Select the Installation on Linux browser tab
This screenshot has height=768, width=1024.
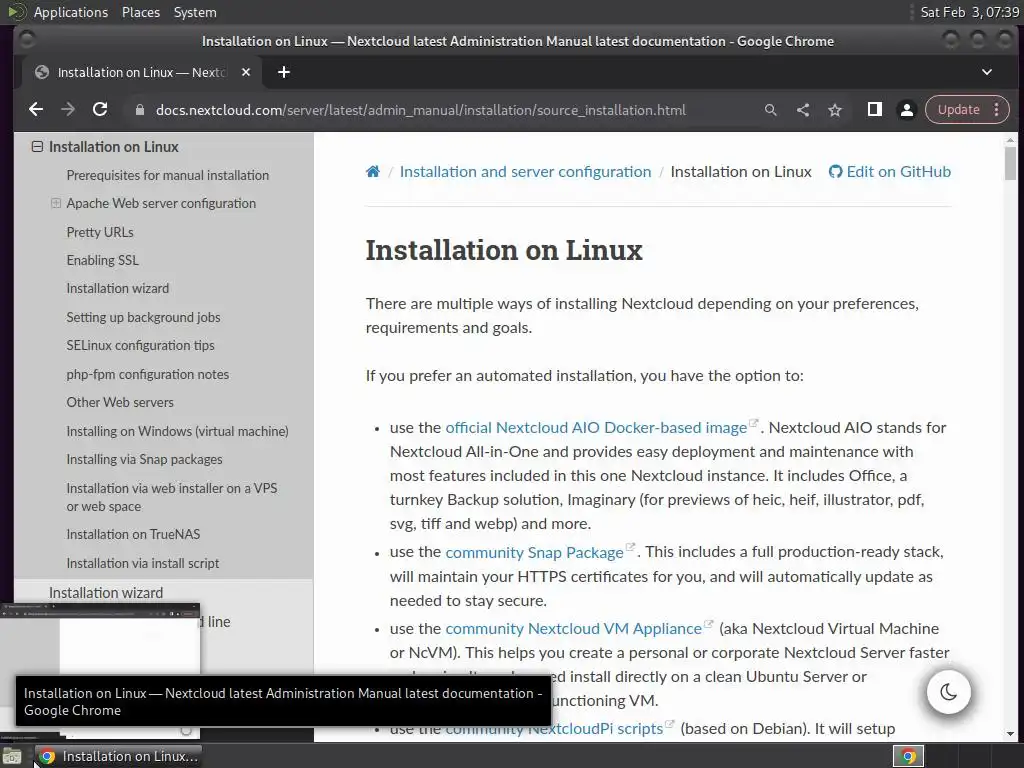click(141, 72)
